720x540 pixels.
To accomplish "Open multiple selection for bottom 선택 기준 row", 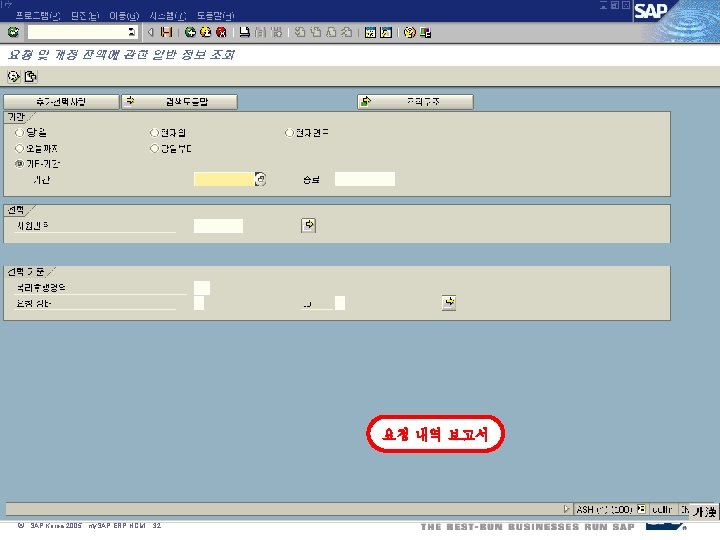I will (x=449, y=303).
